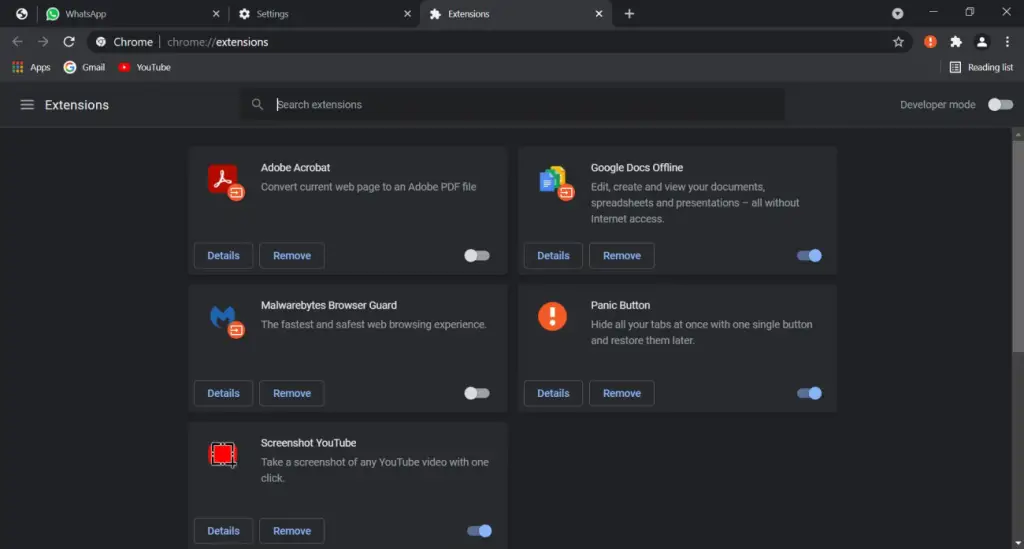Click the 'Screenshot YouTube' title text

click(308, 443)
